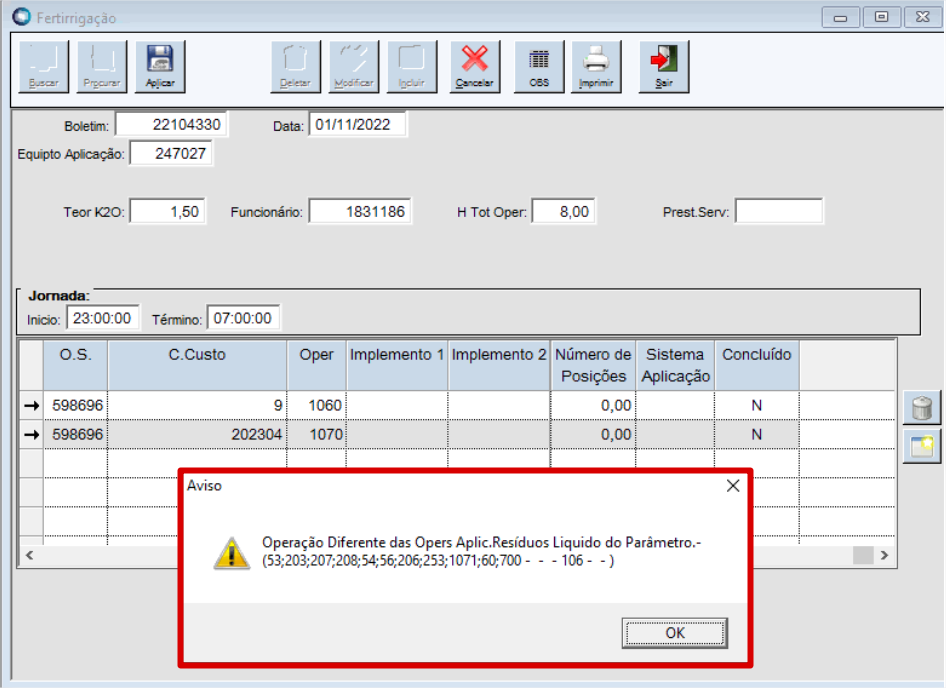Click the Jornada Inicio time field
946x688 pixels.
point(103,318)
